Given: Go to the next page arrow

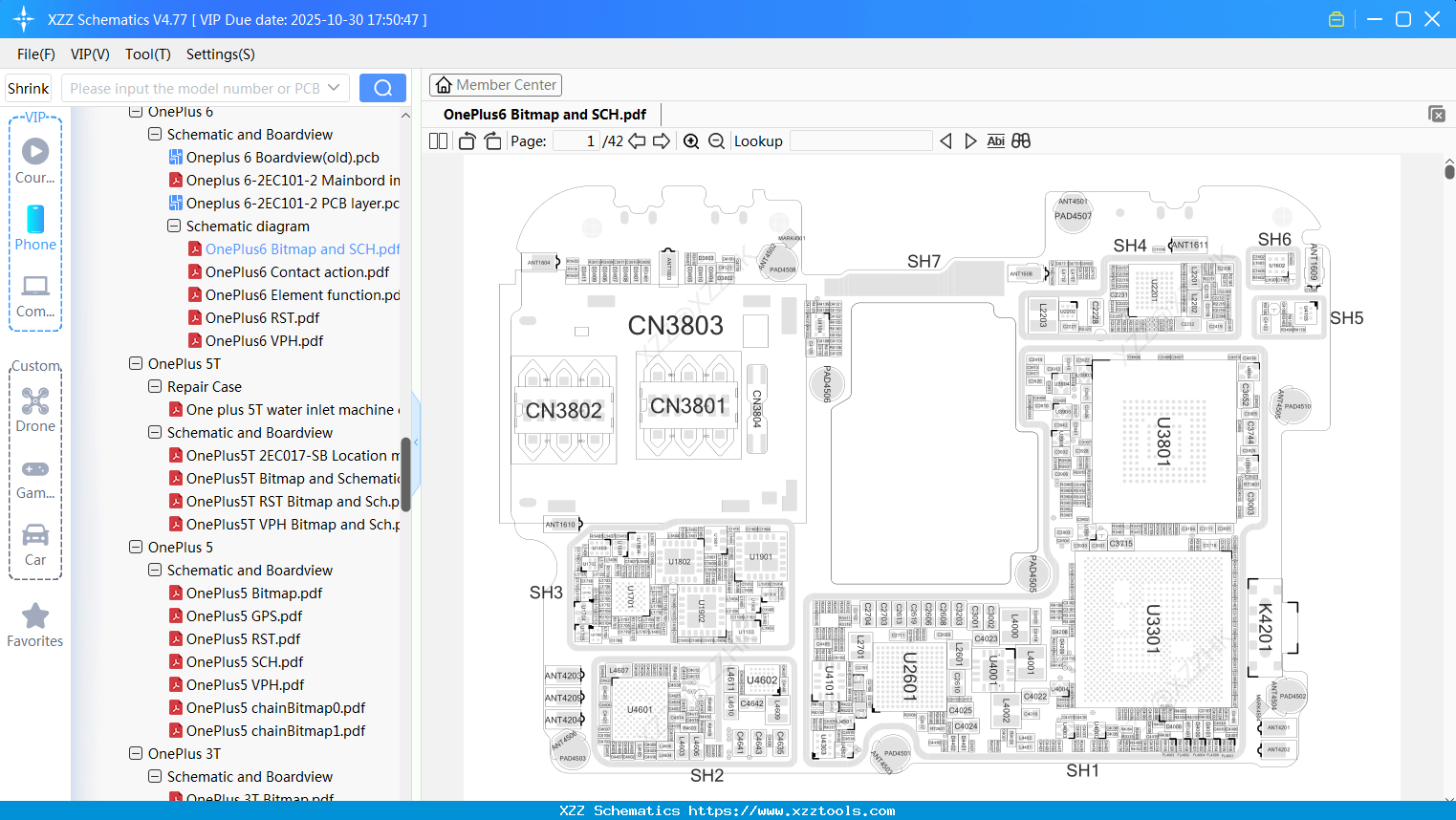Looking at the screenshot, I should click(x=662, y=141).
